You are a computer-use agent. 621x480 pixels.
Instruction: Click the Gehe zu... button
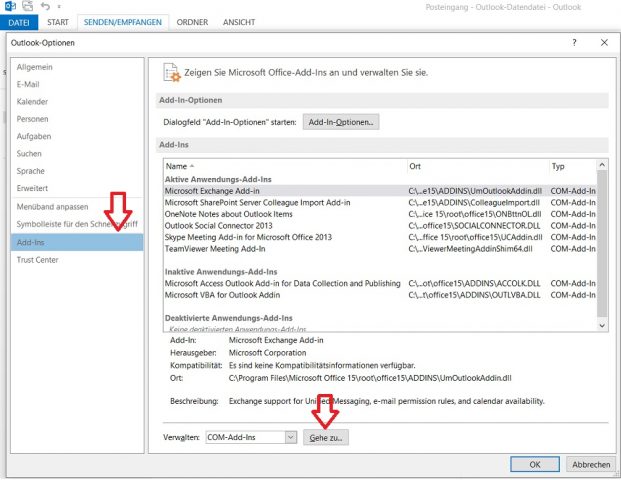click(328, 438)
